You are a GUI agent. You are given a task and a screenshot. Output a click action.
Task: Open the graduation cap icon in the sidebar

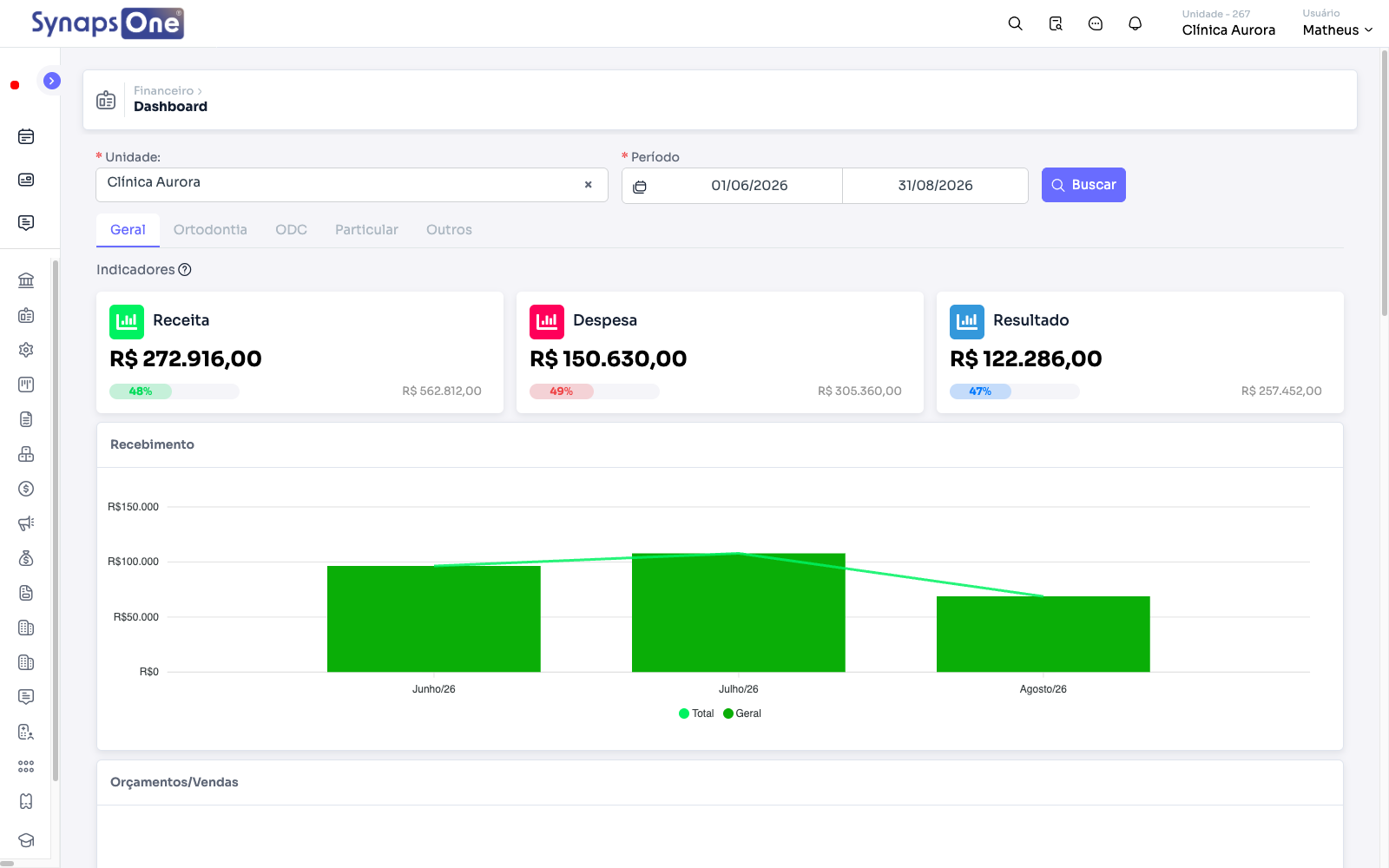tap(26, 840)
